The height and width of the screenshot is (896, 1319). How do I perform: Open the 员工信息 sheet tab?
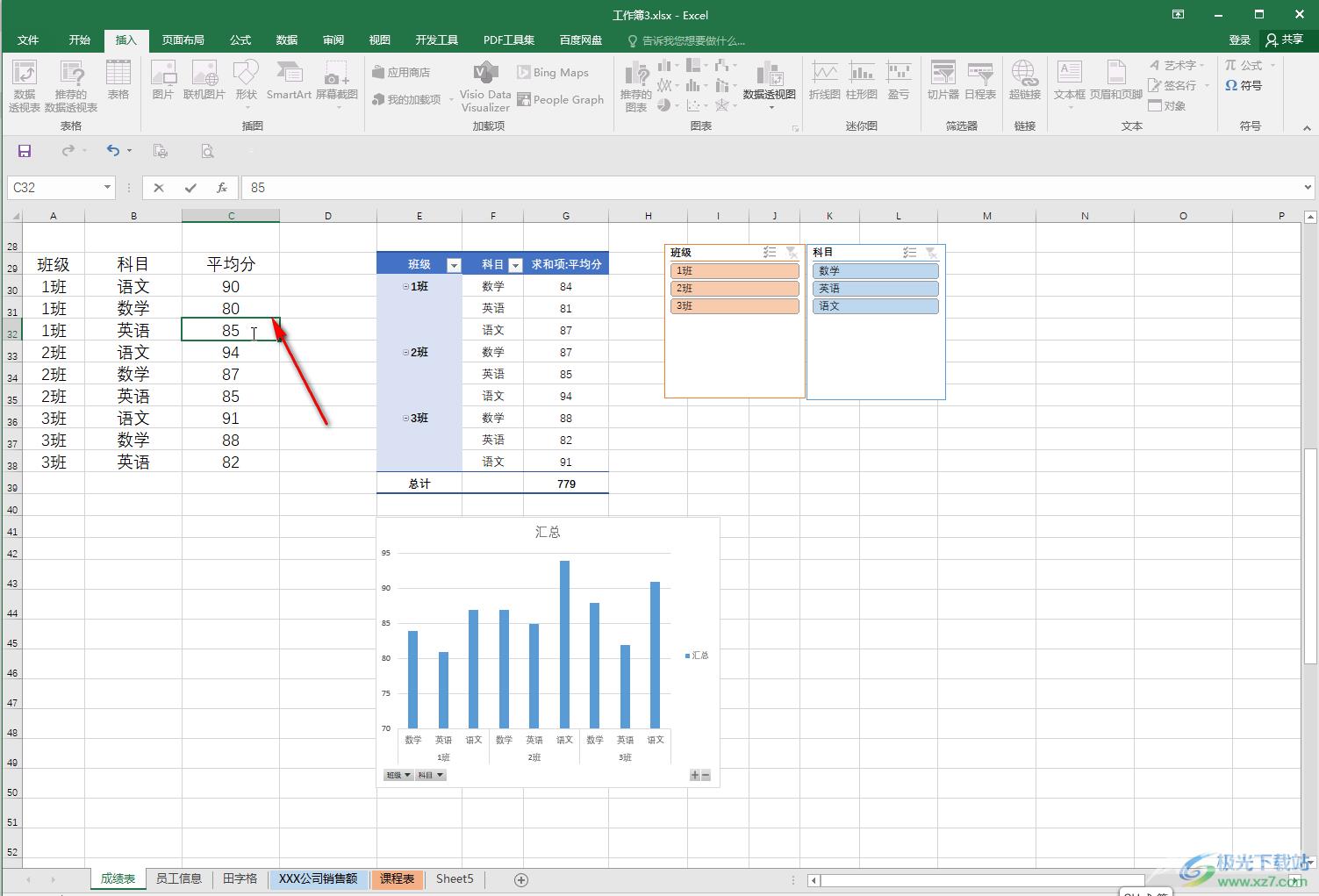(x=179, y=878)
